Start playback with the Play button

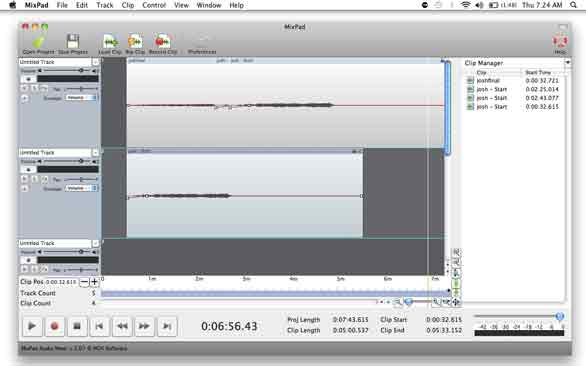pyautogui.click(x=32, y=326)
